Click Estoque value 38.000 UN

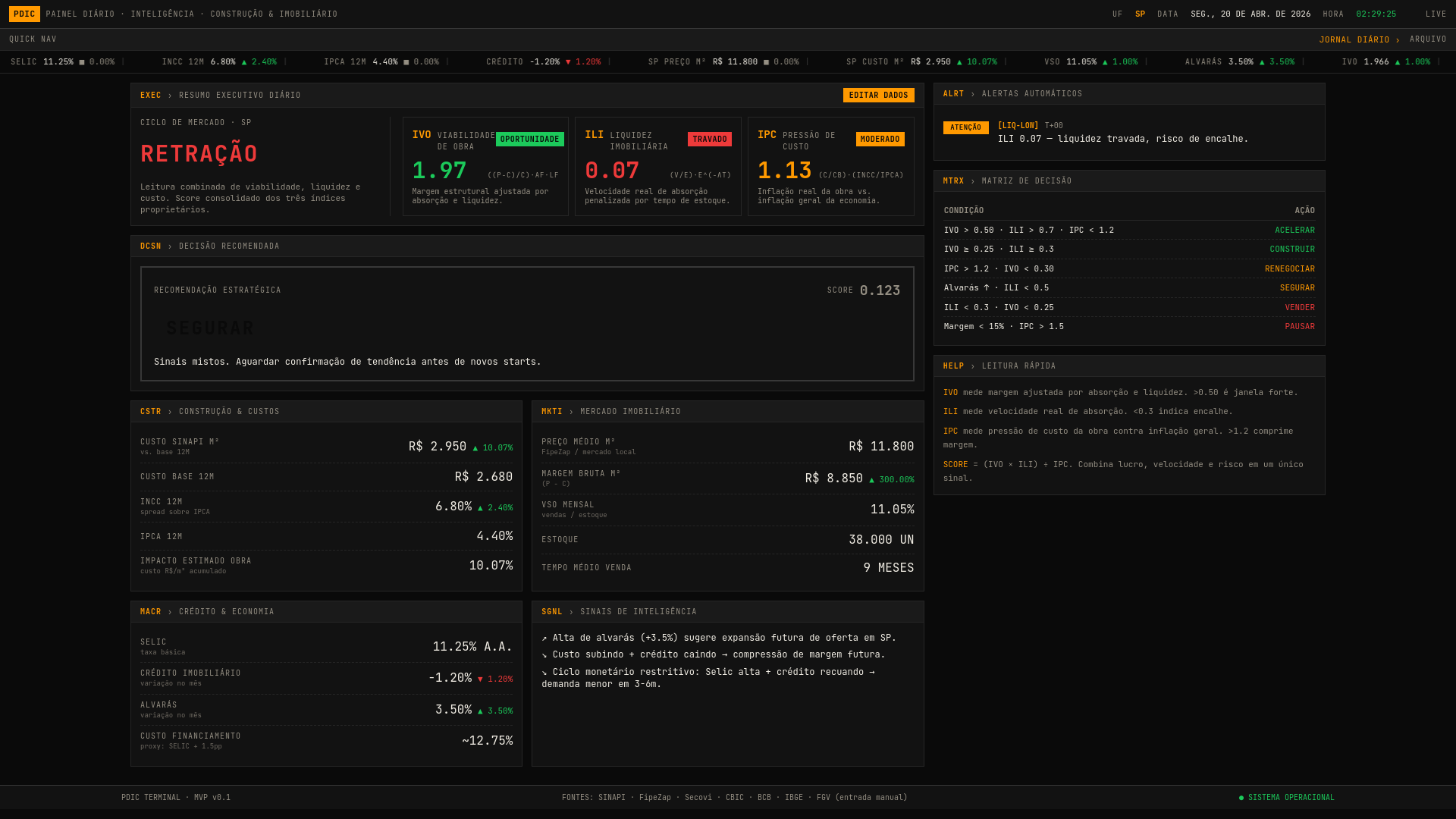coord(881,540)
